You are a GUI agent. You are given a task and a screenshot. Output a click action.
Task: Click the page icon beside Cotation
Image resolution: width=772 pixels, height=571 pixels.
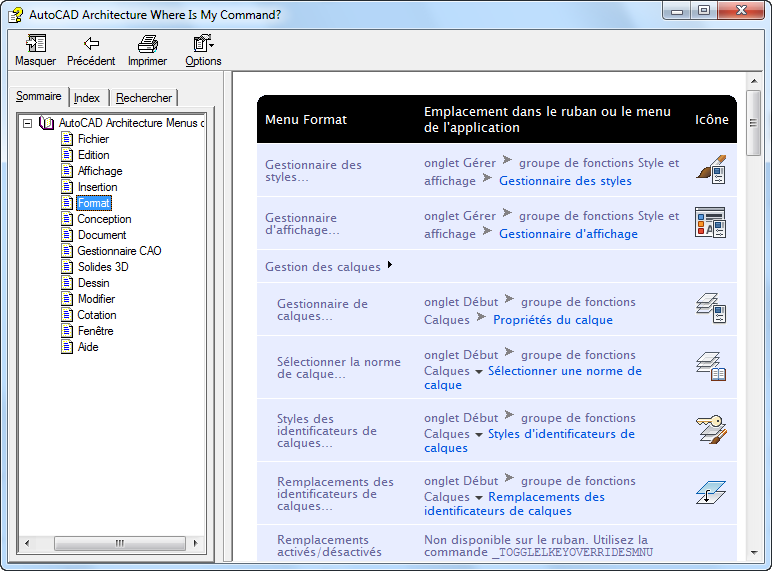point(67,315)
